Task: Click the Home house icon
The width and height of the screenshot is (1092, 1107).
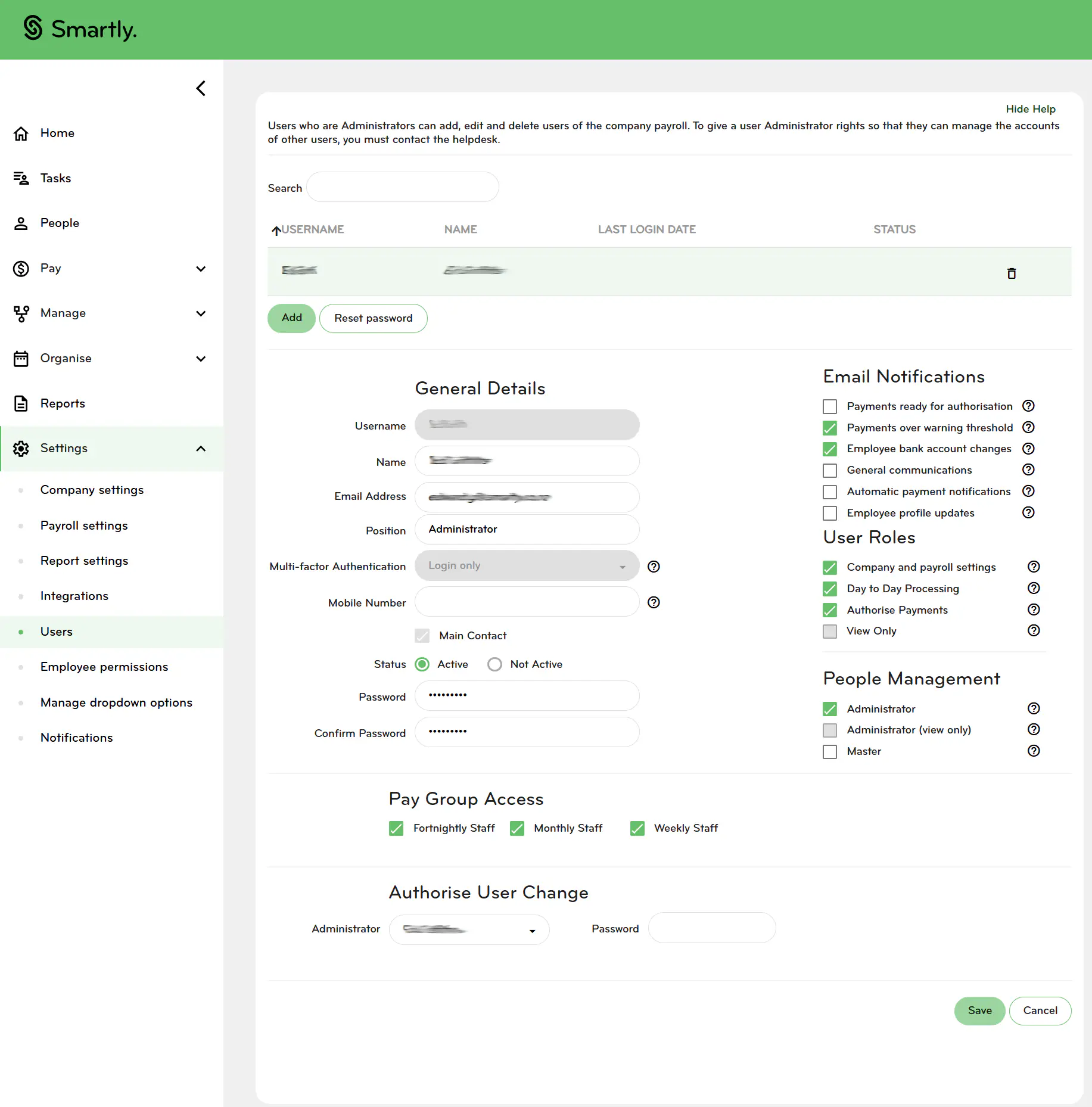Action: [21, 133]
